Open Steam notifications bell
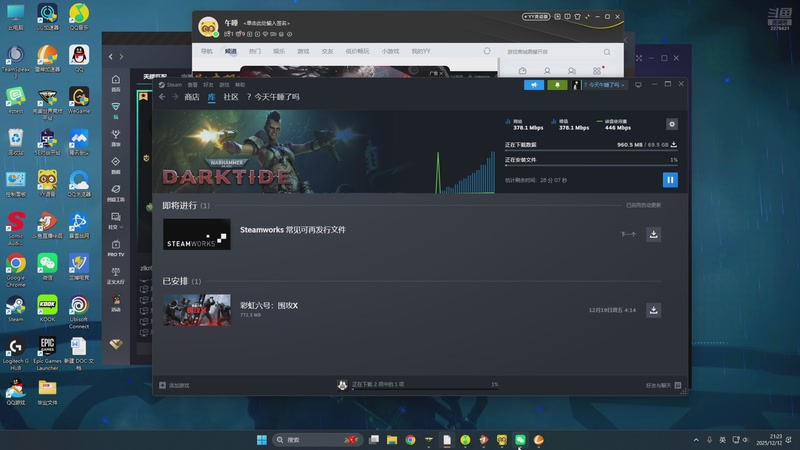Screen dimensions: 800x450 (x=557, y=85)
